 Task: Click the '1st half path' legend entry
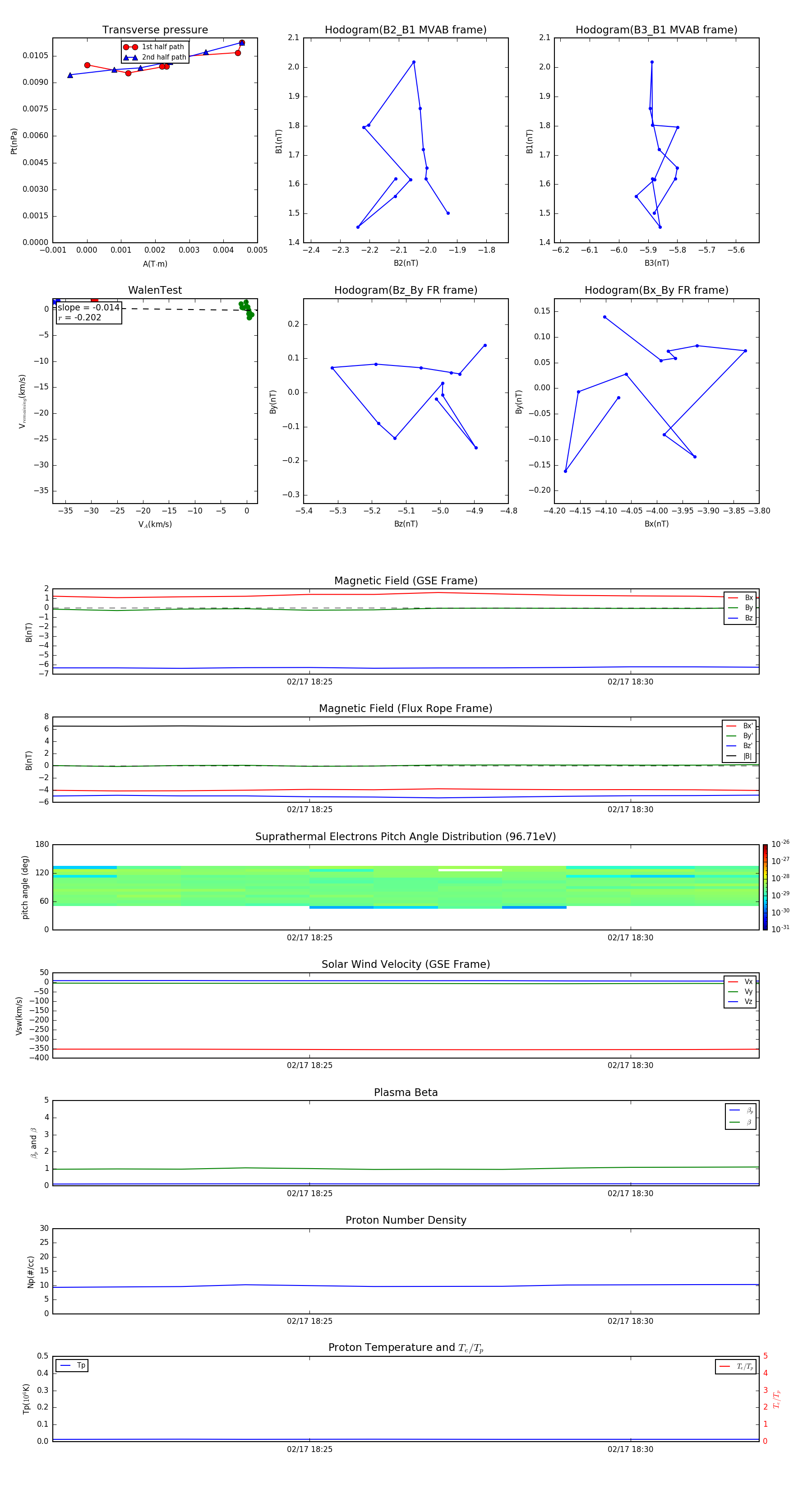(154, 47)
